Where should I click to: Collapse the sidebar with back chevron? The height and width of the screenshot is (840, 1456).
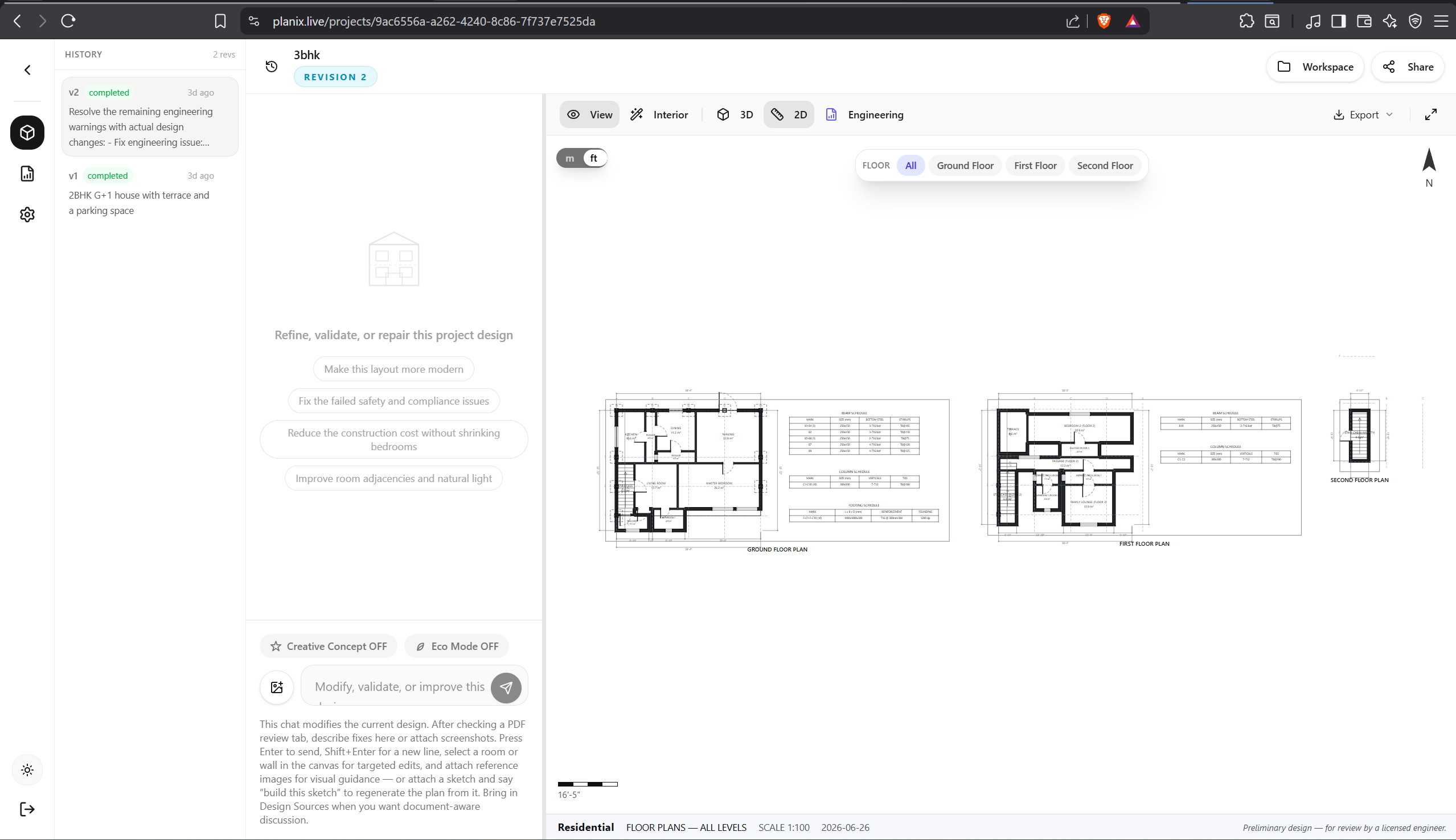pos(27,70)
